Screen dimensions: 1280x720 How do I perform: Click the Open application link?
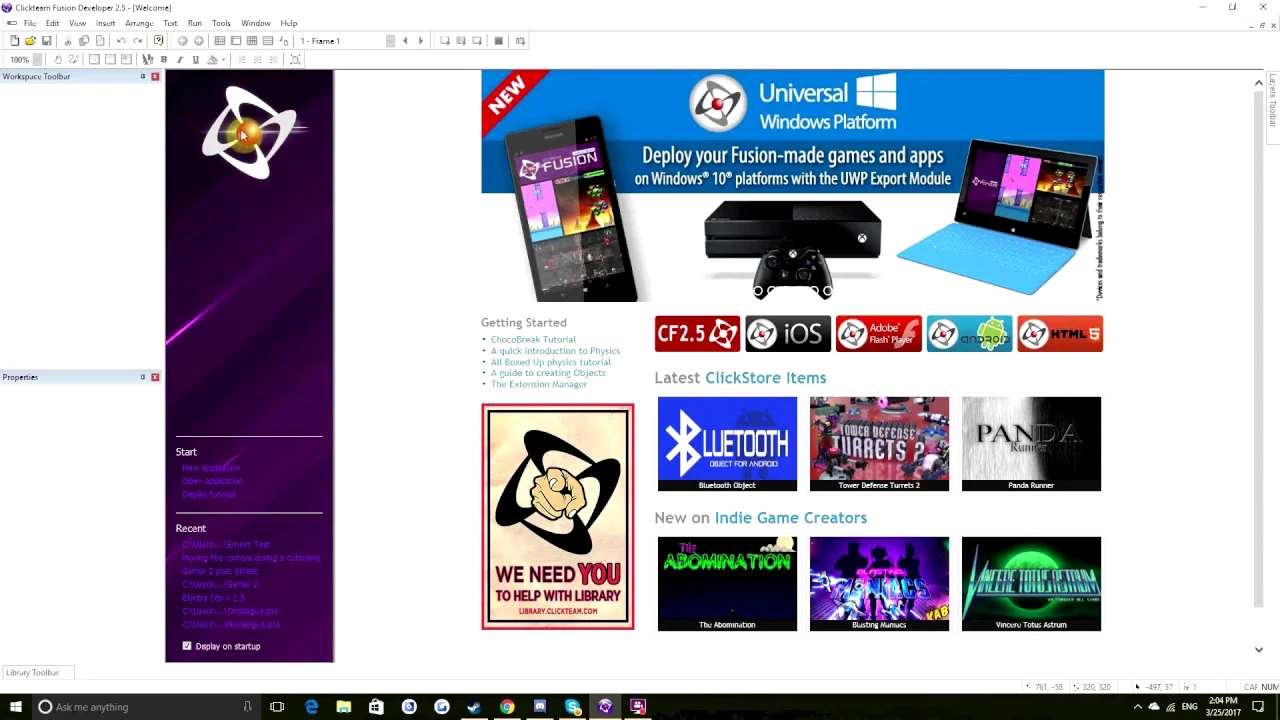coord(212,481)
